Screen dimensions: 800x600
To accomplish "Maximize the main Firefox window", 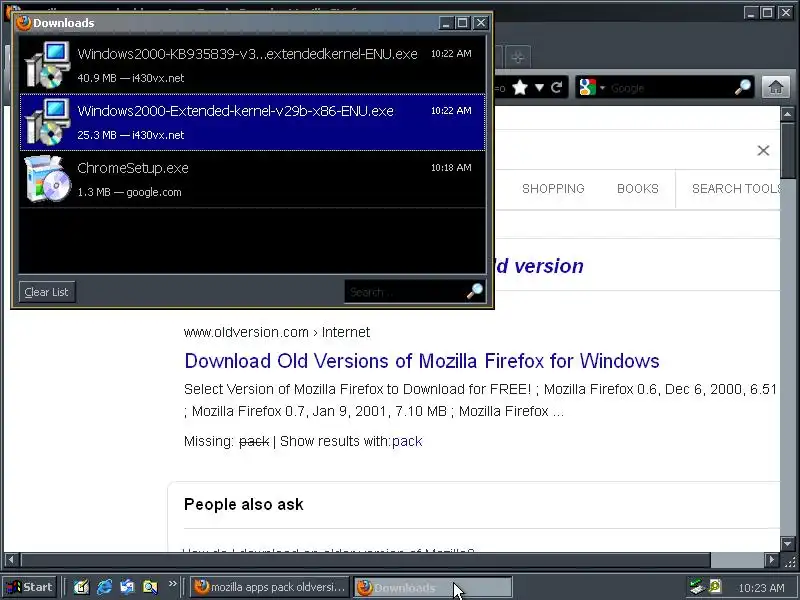I will tap(767, 13).
